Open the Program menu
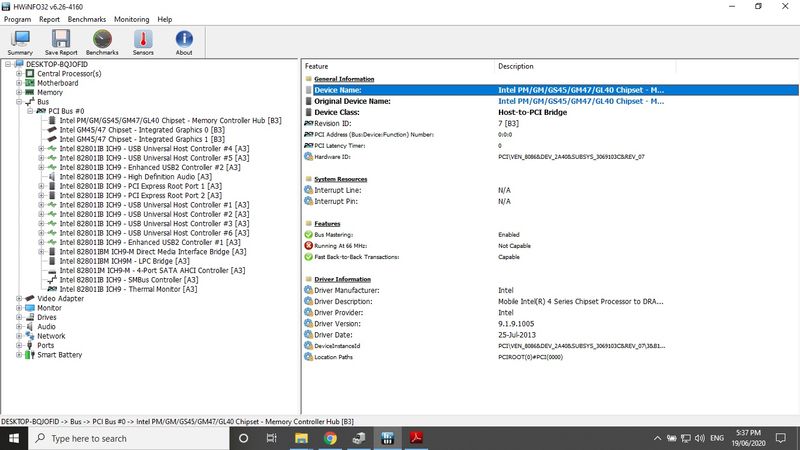800x450 pixels. click(17, 19)
